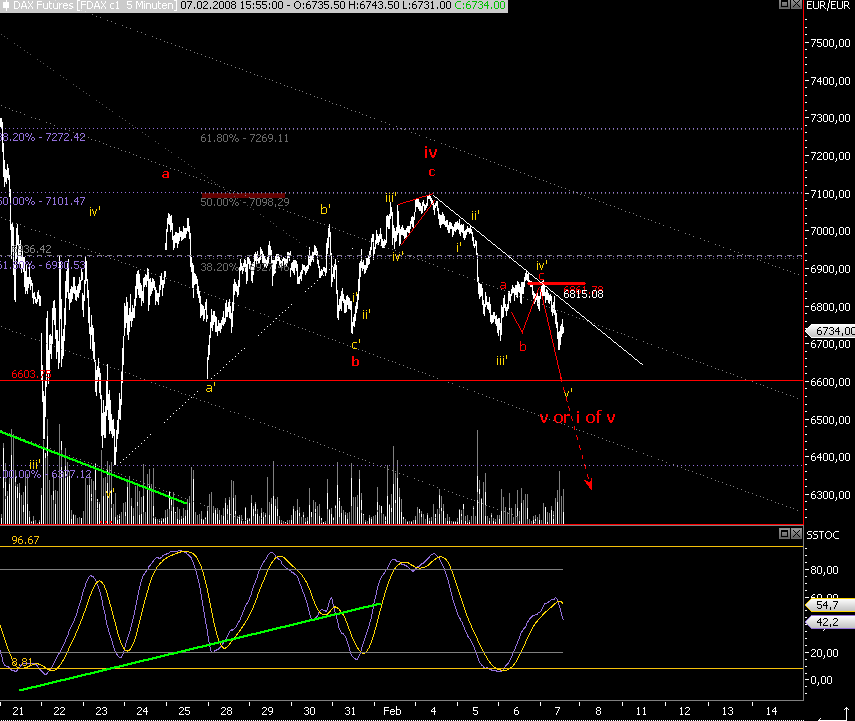Click the 28 date label on time axis
855x721 pixels.
(226, 711)
